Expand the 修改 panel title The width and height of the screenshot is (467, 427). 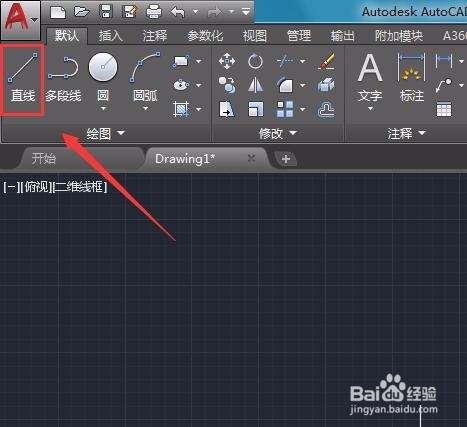[278, 133]
